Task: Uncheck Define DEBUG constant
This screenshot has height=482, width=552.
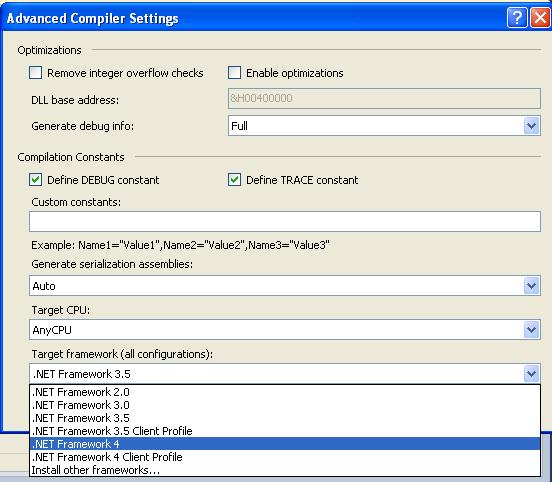Action: [36, 180]
